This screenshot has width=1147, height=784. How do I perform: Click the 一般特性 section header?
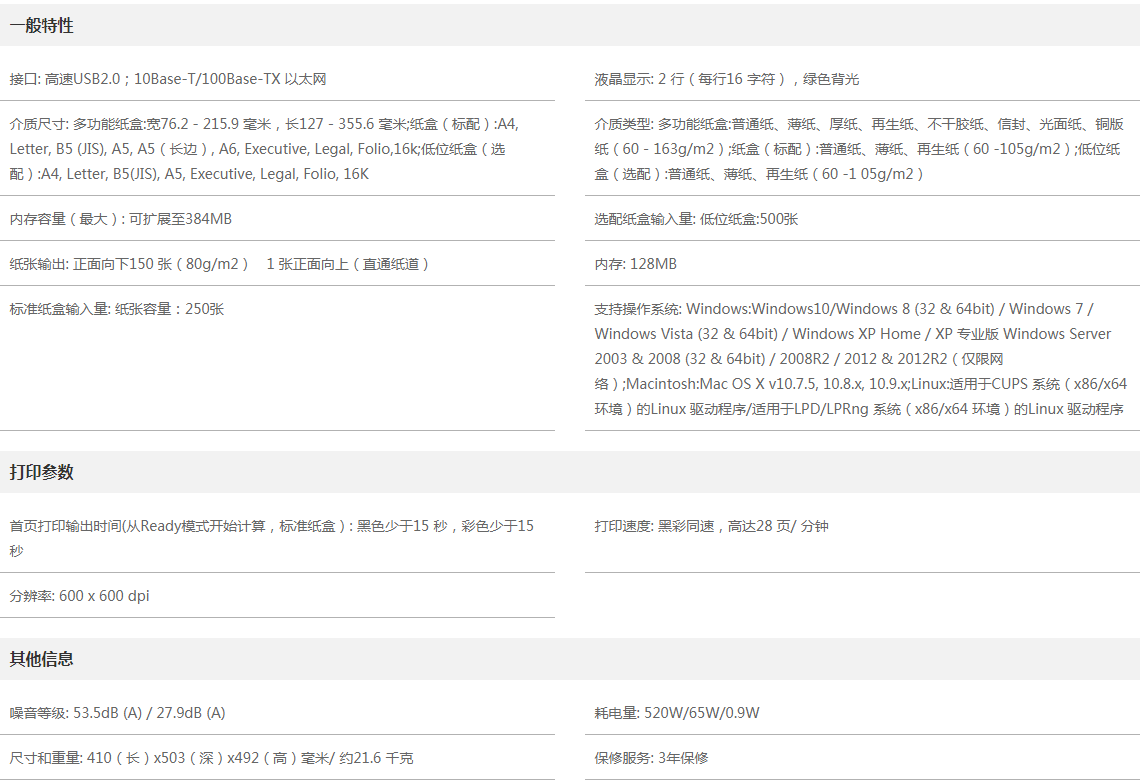coord(42,26)
